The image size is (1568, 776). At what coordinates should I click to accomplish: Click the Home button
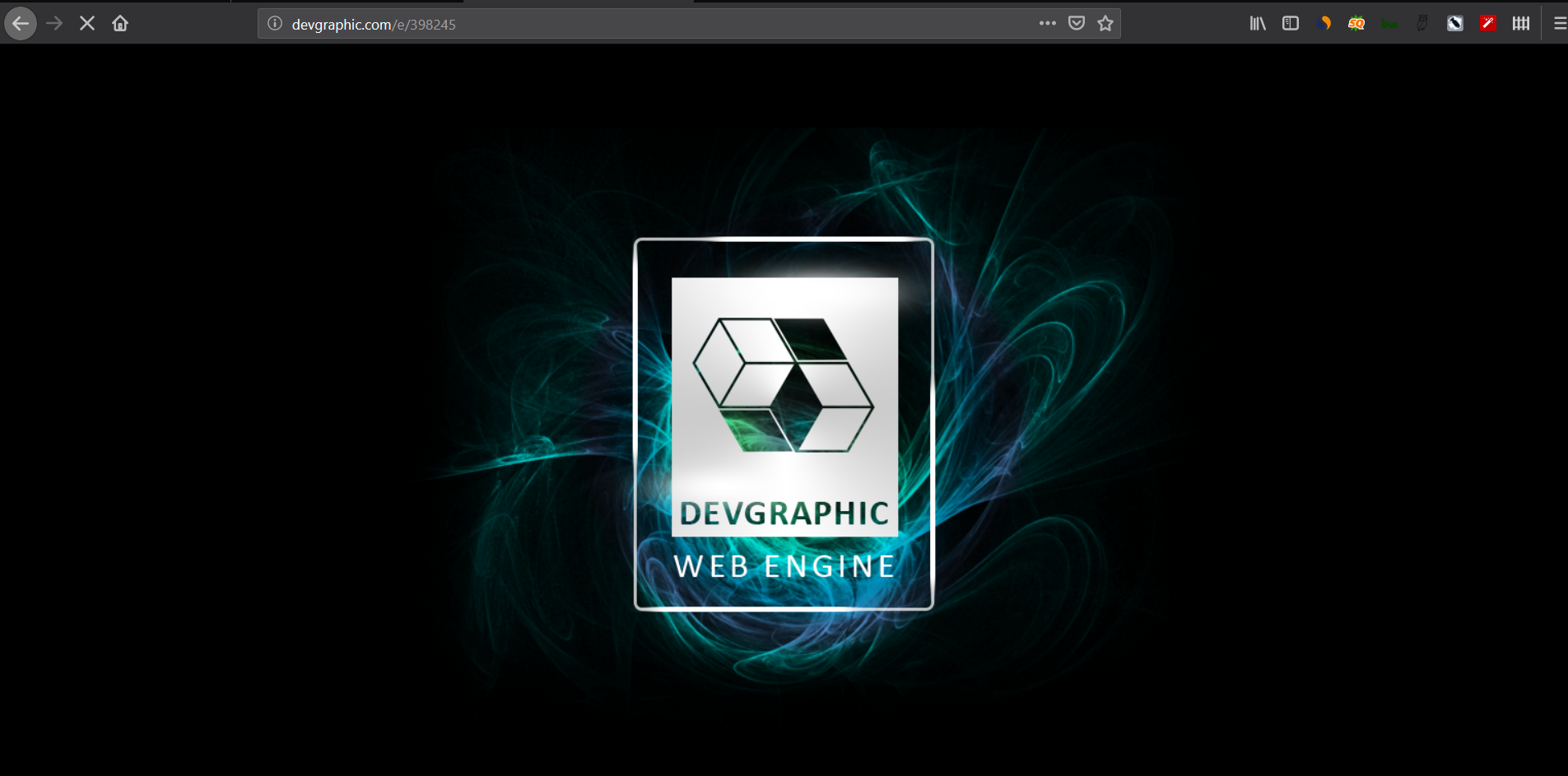pyautogui.click(x=120, y=23)
